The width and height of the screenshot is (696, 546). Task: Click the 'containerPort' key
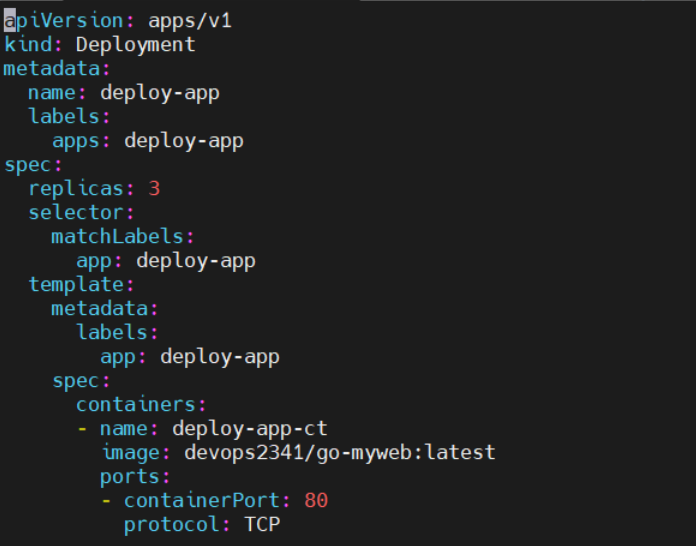click(x=202, y=501)
